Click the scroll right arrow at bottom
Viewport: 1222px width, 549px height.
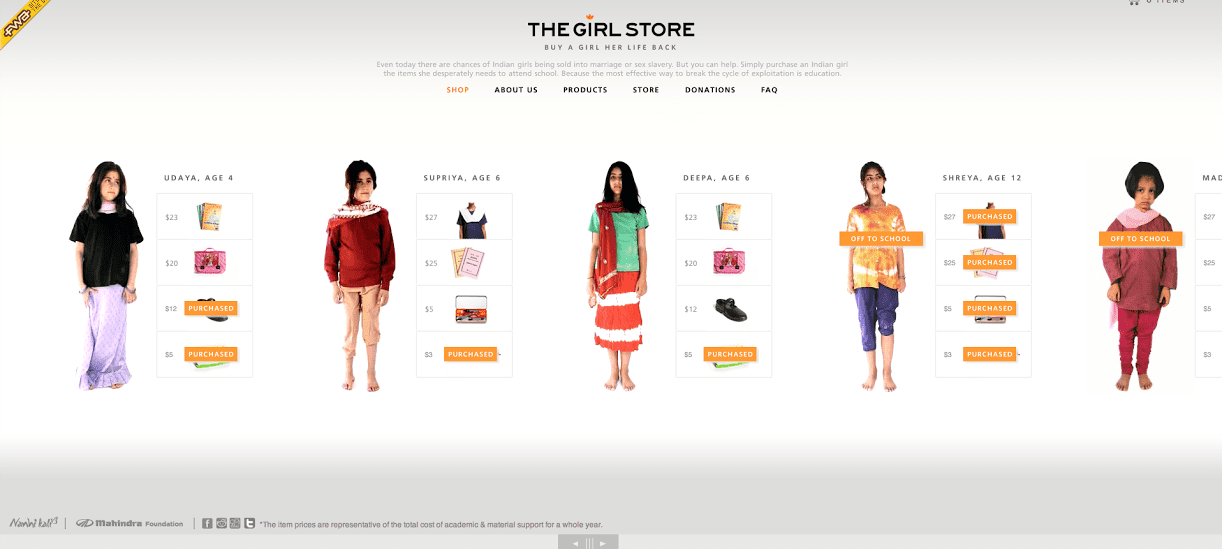pyautogui.click(x=603, y=543)
